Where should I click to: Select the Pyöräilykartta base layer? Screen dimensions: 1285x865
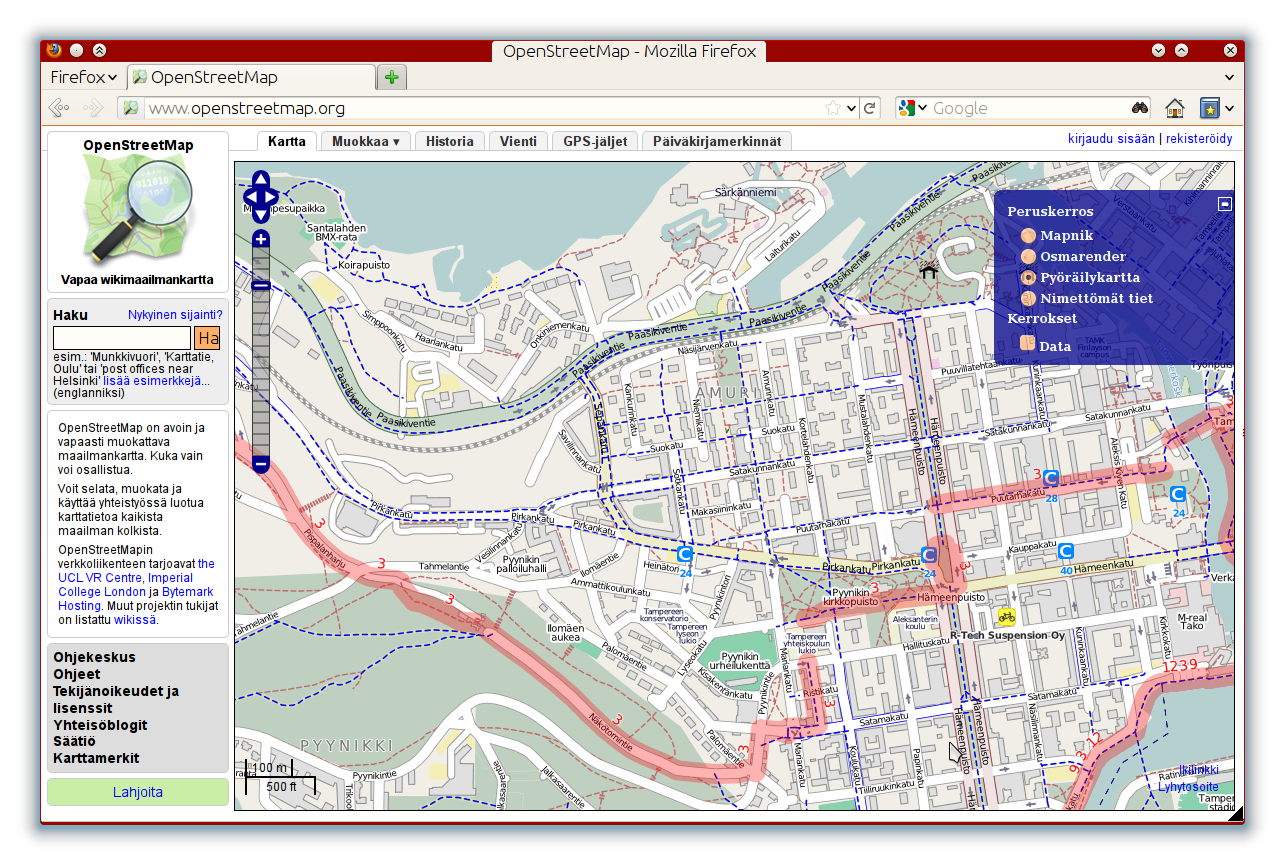[1028, 278]
